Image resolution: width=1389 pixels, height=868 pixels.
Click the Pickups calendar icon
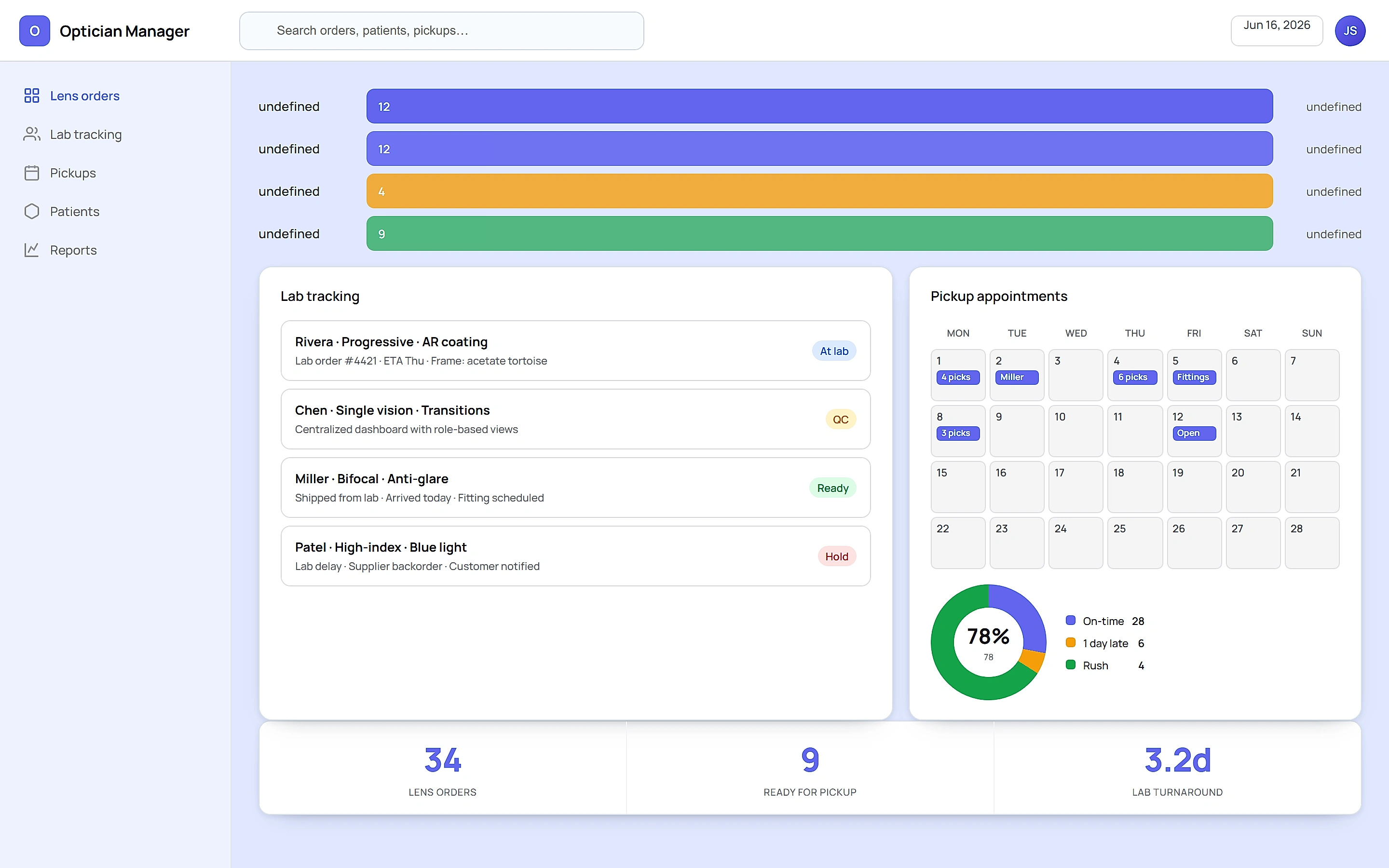click(x=31, y=173)
